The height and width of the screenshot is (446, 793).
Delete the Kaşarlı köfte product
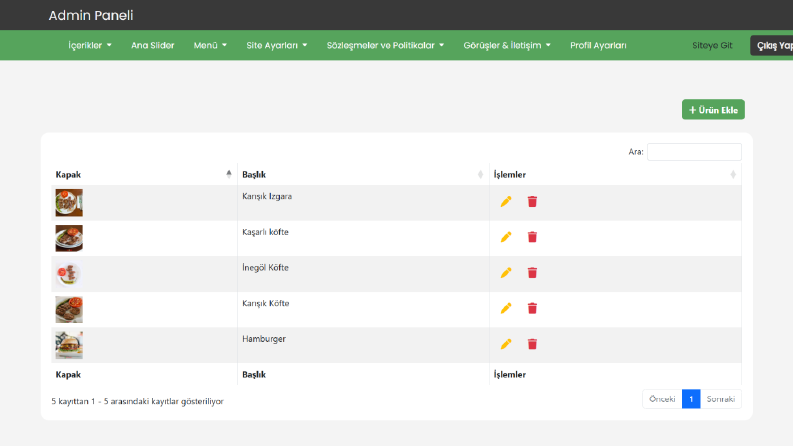532,237
